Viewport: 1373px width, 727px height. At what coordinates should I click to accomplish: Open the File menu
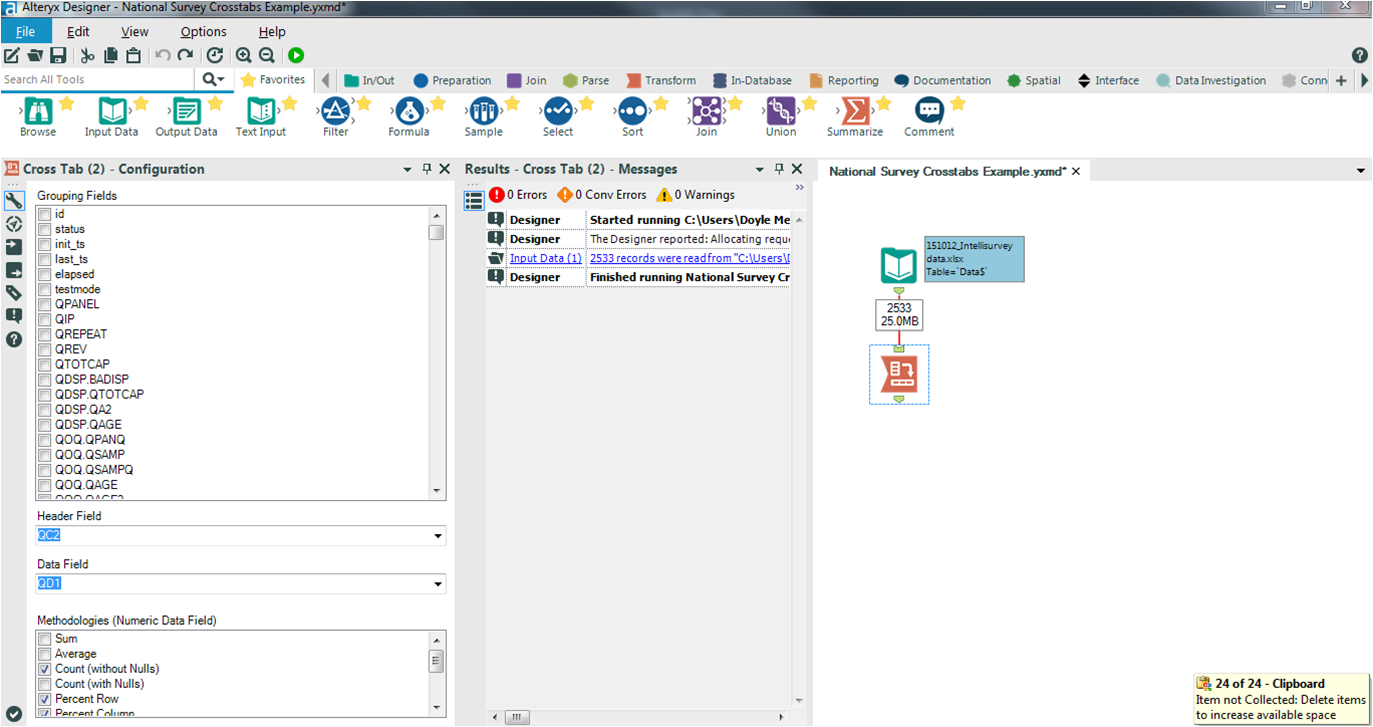tap(25, 31)
